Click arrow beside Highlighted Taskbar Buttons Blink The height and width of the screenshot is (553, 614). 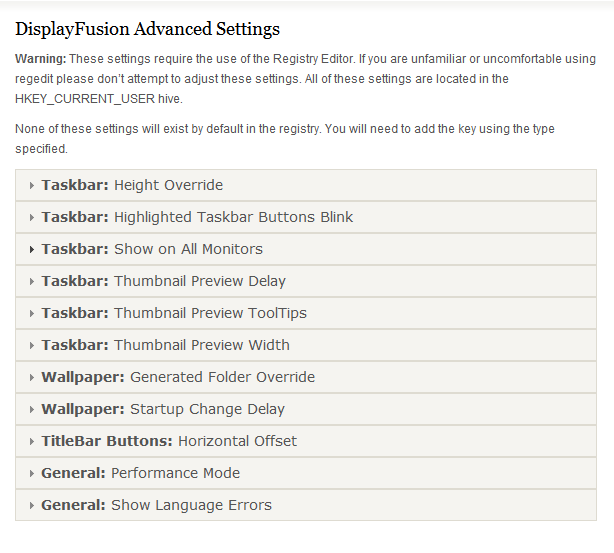32,217
